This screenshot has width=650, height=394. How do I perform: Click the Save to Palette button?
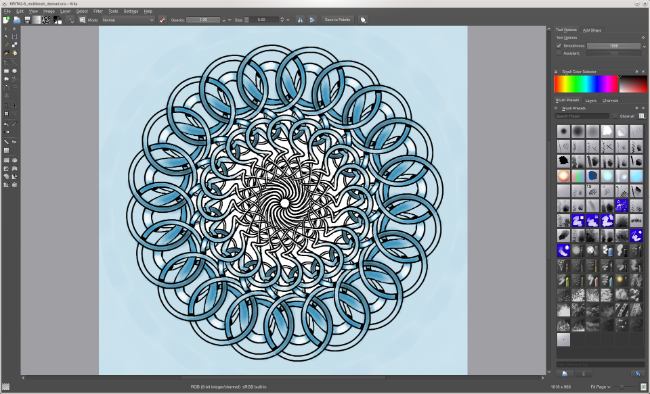(x=337, y=19)
